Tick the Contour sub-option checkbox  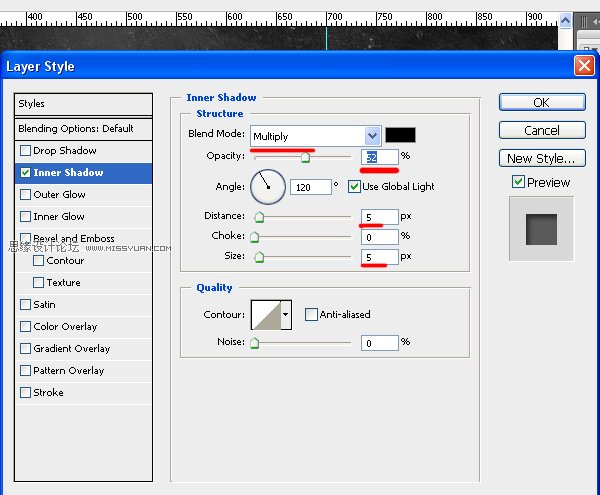coord(38,261)
